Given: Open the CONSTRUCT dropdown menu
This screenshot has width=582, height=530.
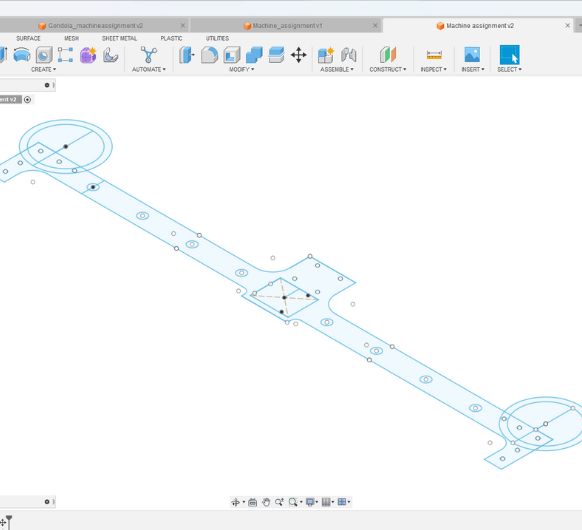Looking at the screenshot, I should pos(388,69).
